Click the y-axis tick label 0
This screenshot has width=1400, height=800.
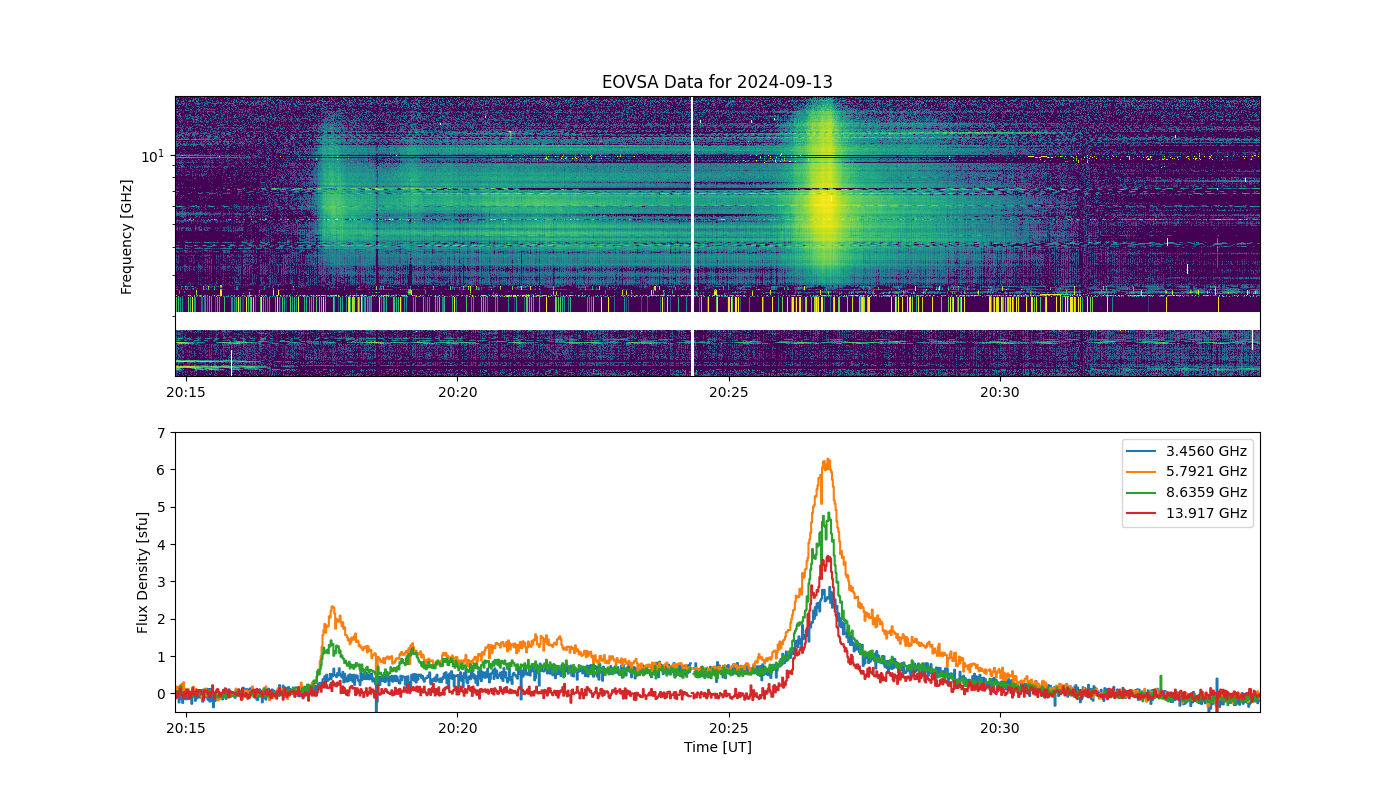click(161, 694)
